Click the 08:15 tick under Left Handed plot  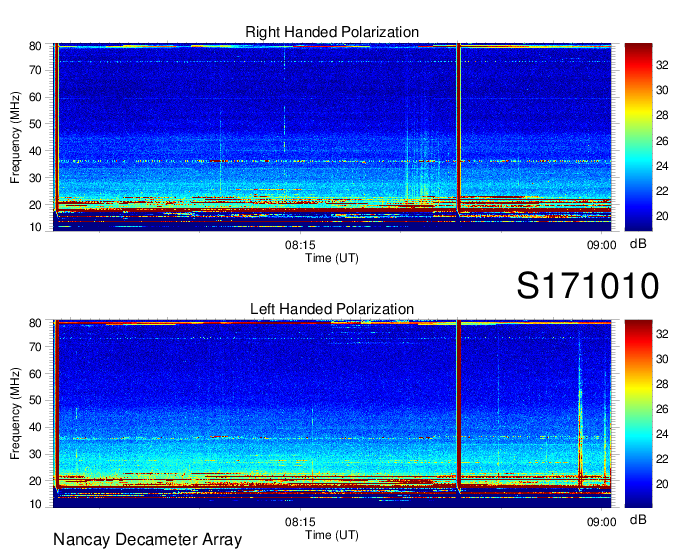[x=300, y=522]
